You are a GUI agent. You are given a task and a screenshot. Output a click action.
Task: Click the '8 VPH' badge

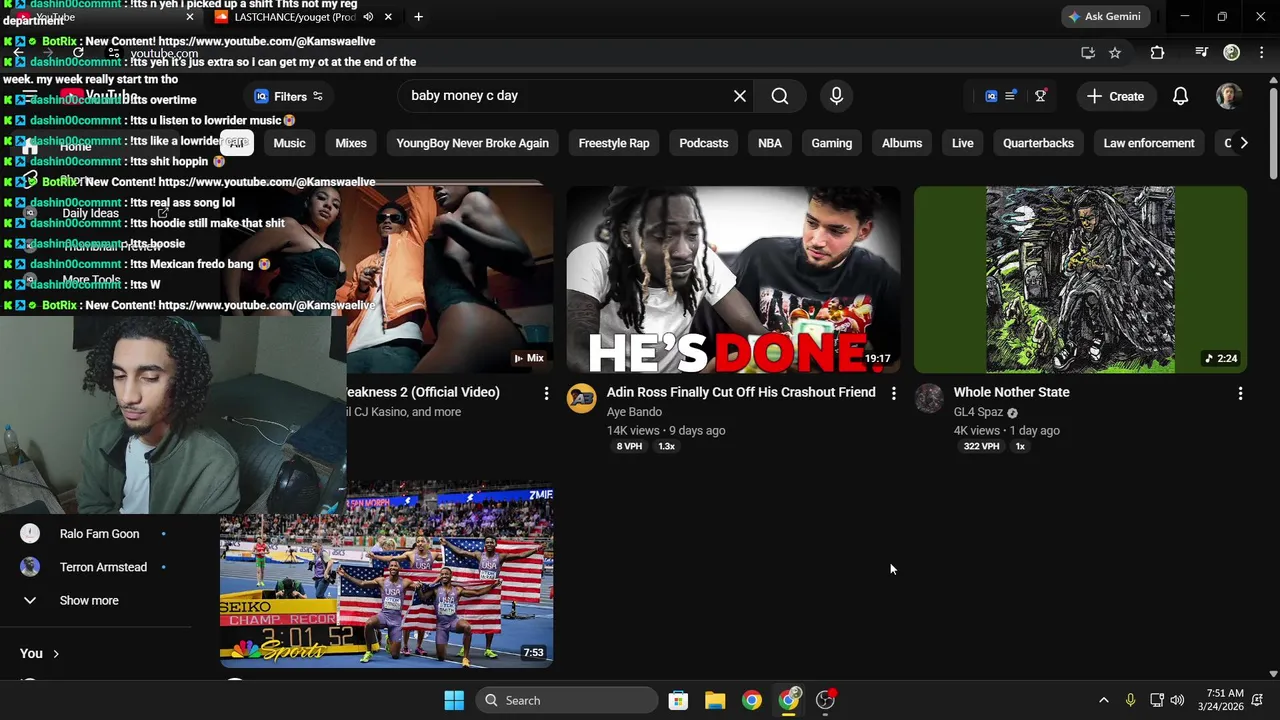pos(629,446)
